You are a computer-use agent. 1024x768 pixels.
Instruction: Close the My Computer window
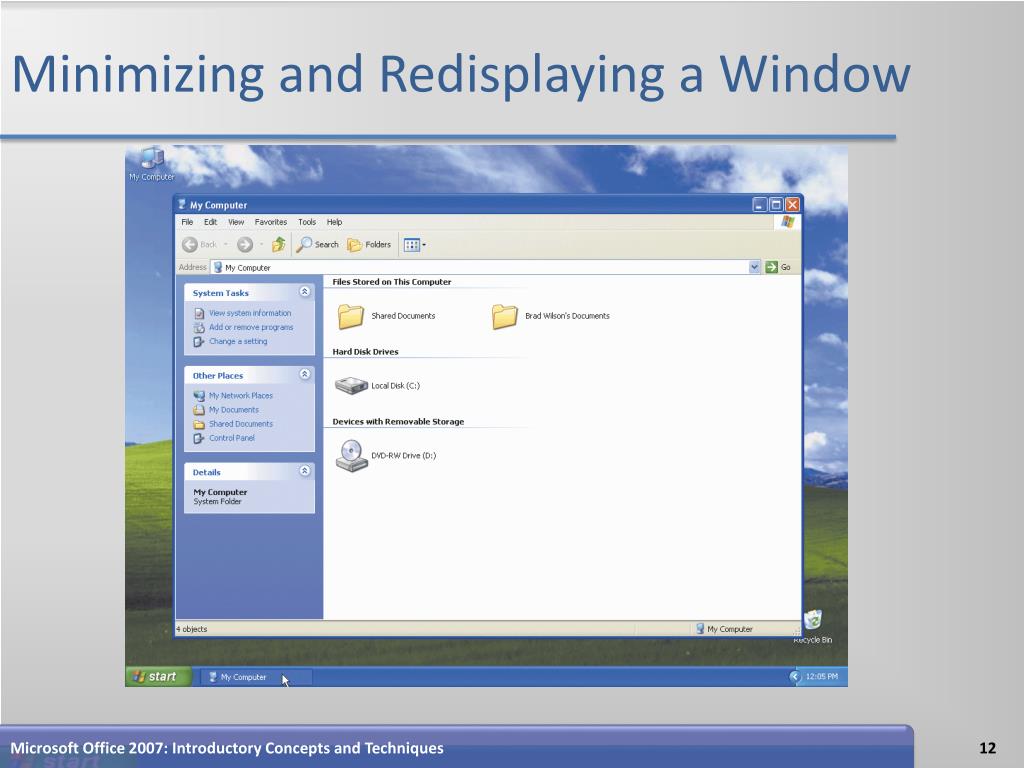tap(792, 204)
